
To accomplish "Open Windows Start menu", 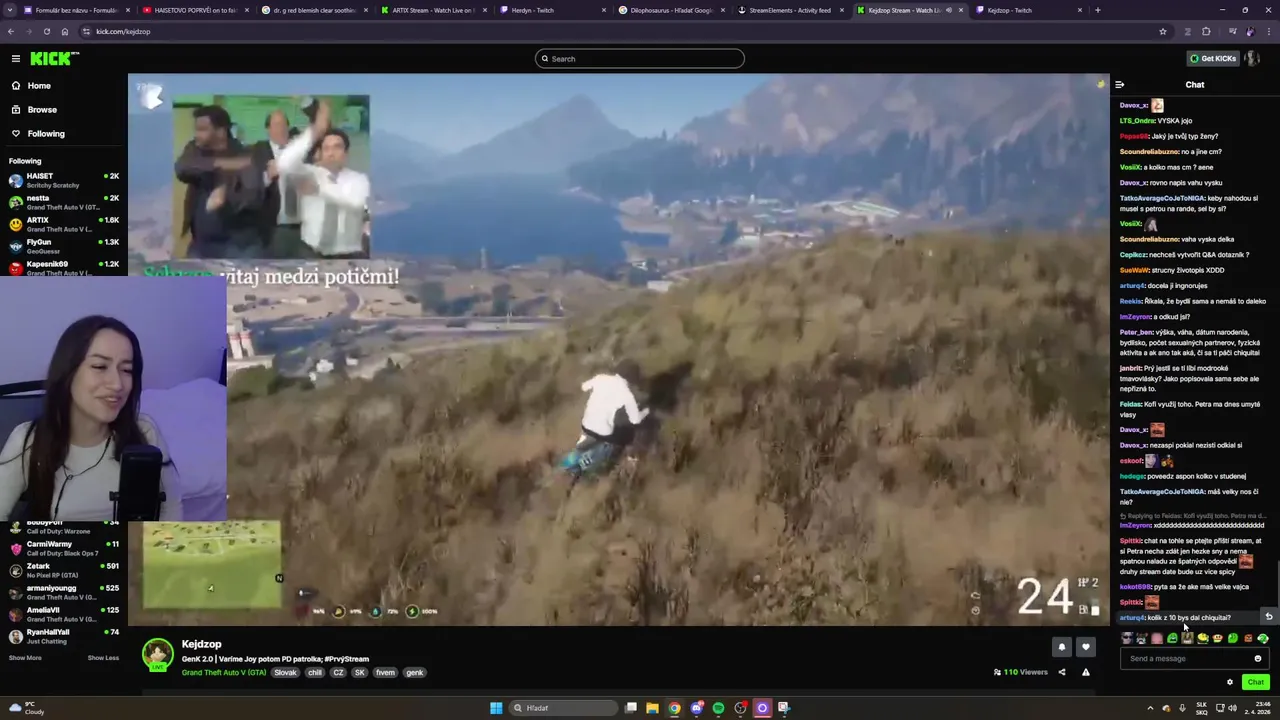I will point(496,708).
